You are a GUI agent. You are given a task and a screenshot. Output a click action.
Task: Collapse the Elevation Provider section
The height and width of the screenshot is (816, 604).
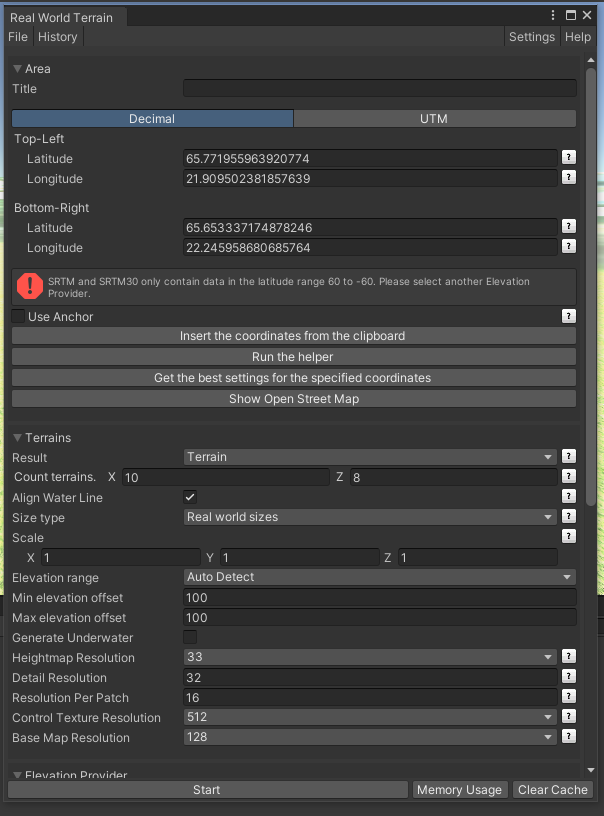click(17, 775)
